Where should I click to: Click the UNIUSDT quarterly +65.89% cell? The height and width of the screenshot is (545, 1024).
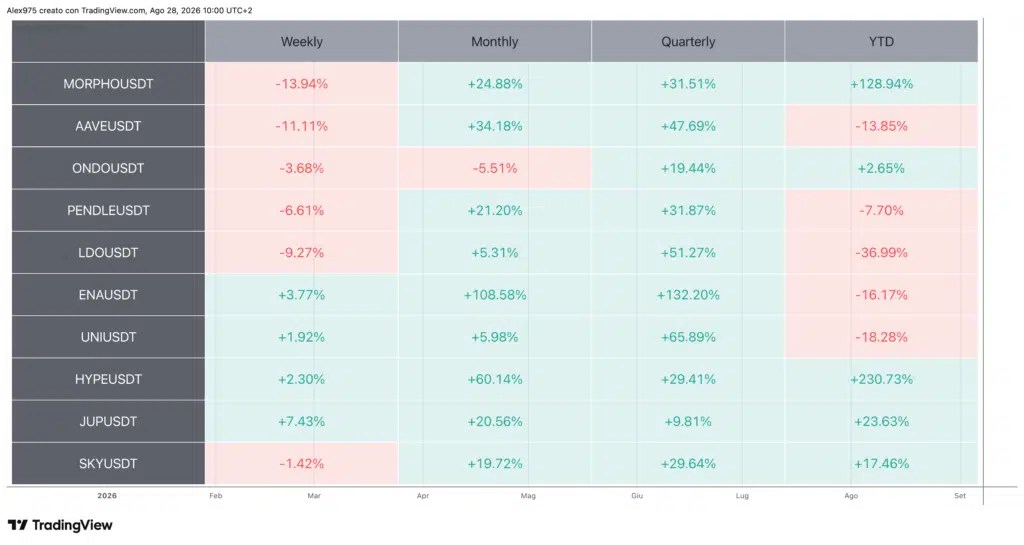click(688, 337)
